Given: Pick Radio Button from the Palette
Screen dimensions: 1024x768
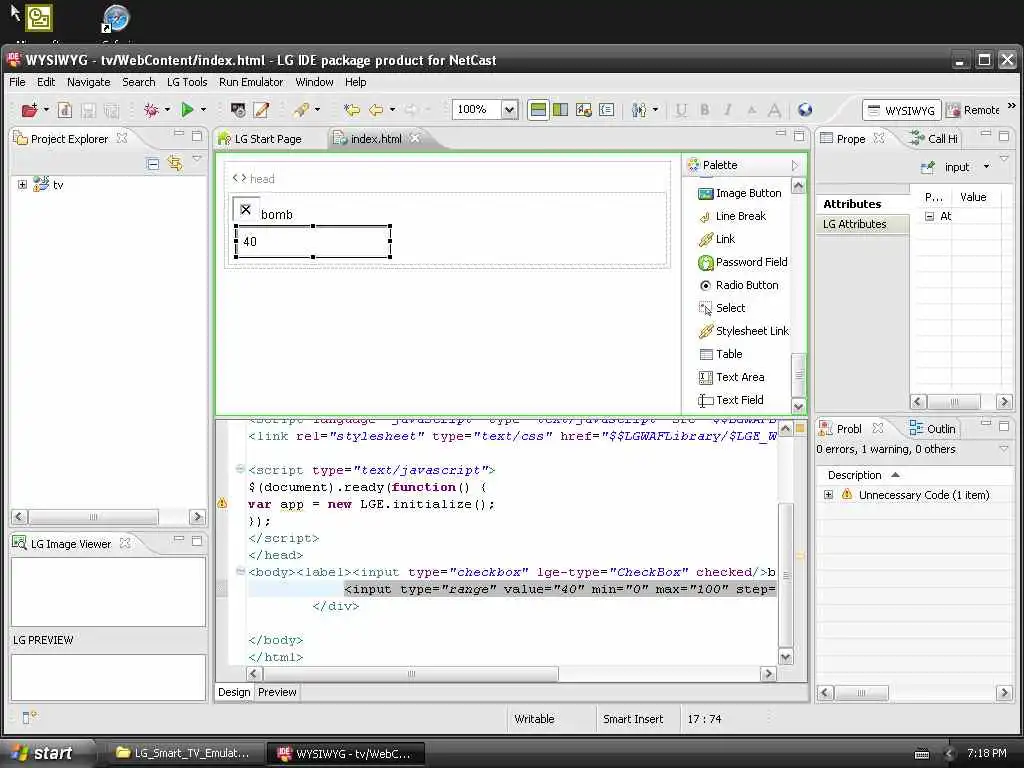Looking at the screenshot, I should point(738,285).
